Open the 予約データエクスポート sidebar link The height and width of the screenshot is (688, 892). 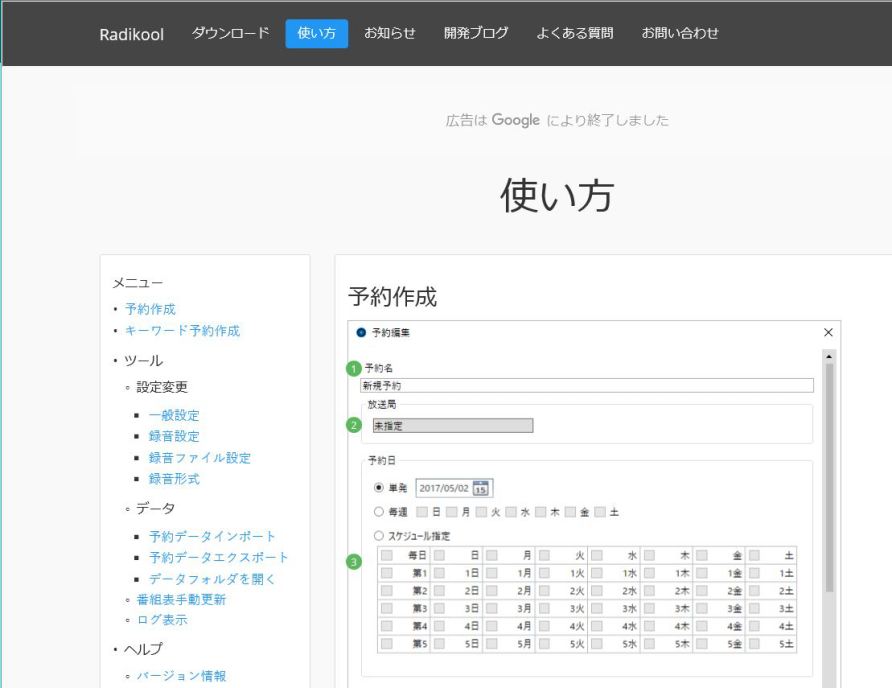[x=218, y=558]
